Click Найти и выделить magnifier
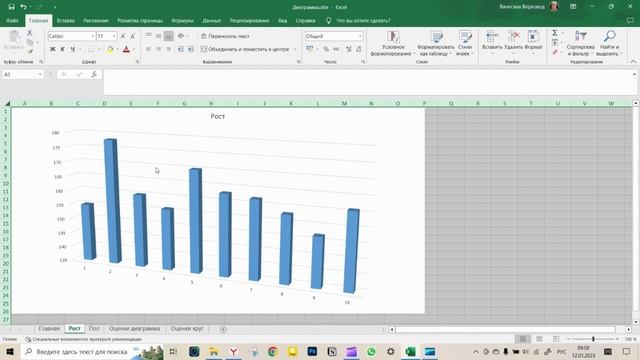 tap(609, 43)
